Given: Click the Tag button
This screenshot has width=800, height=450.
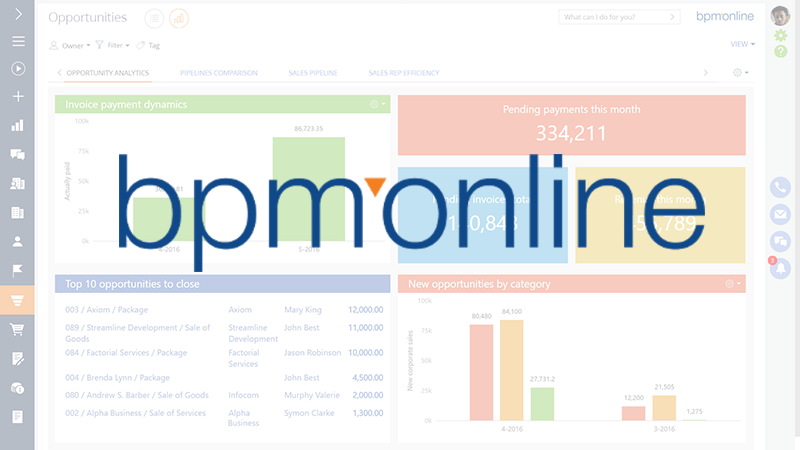Looking at the screenshot, I should 148,45.
